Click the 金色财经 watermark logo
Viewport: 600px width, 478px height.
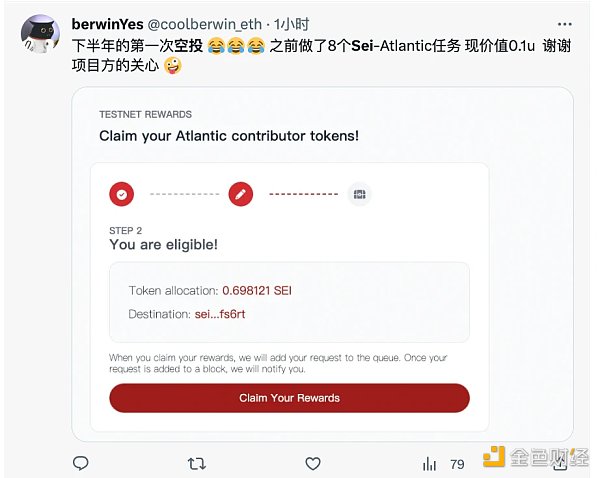[536, 457]
